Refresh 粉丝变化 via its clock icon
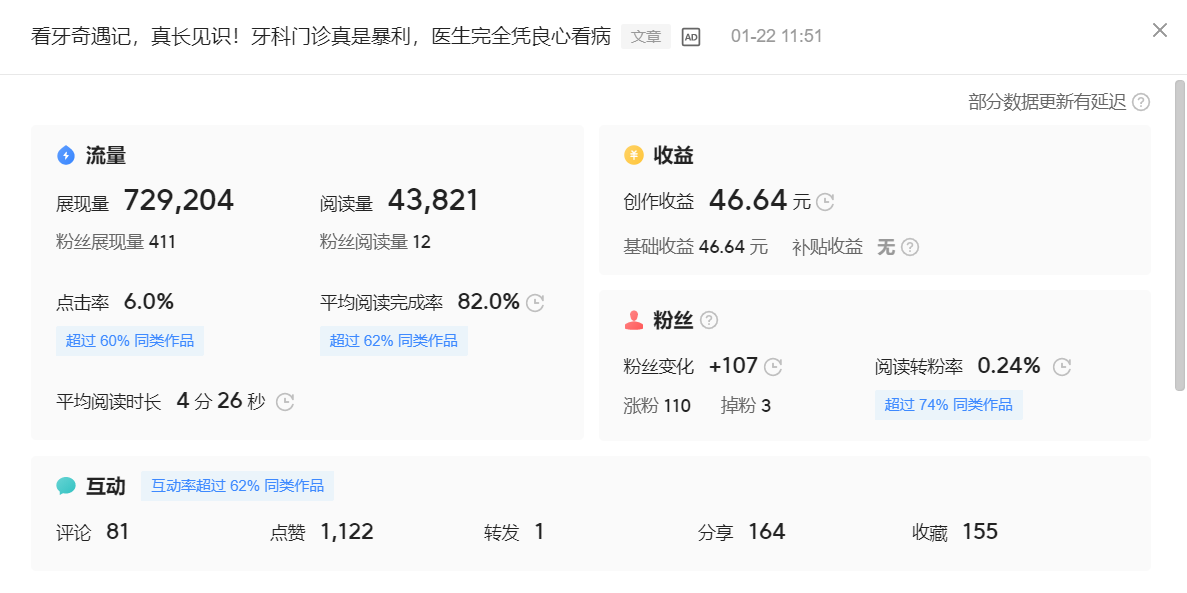 (771, 366)
